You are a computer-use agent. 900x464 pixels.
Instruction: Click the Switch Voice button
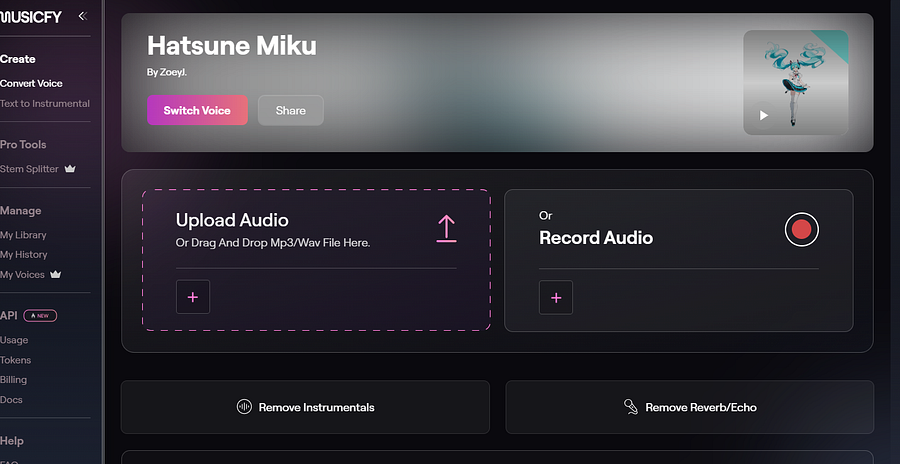point(197,110)
